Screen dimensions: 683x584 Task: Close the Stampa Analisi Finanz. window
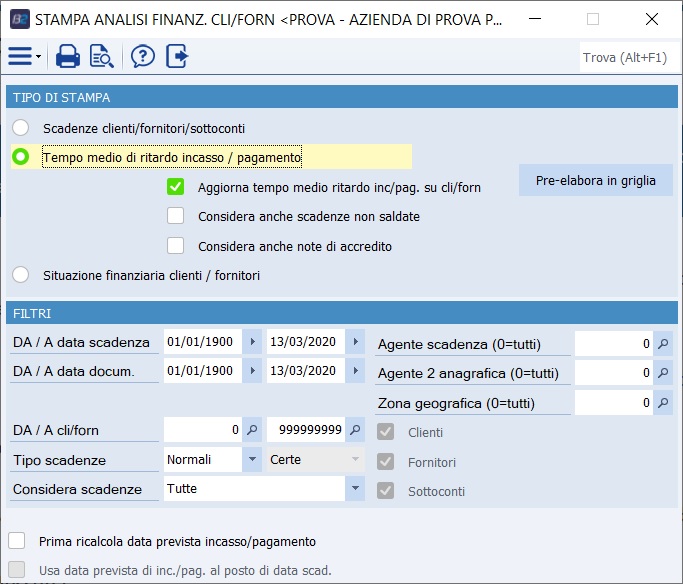[652, 19]
